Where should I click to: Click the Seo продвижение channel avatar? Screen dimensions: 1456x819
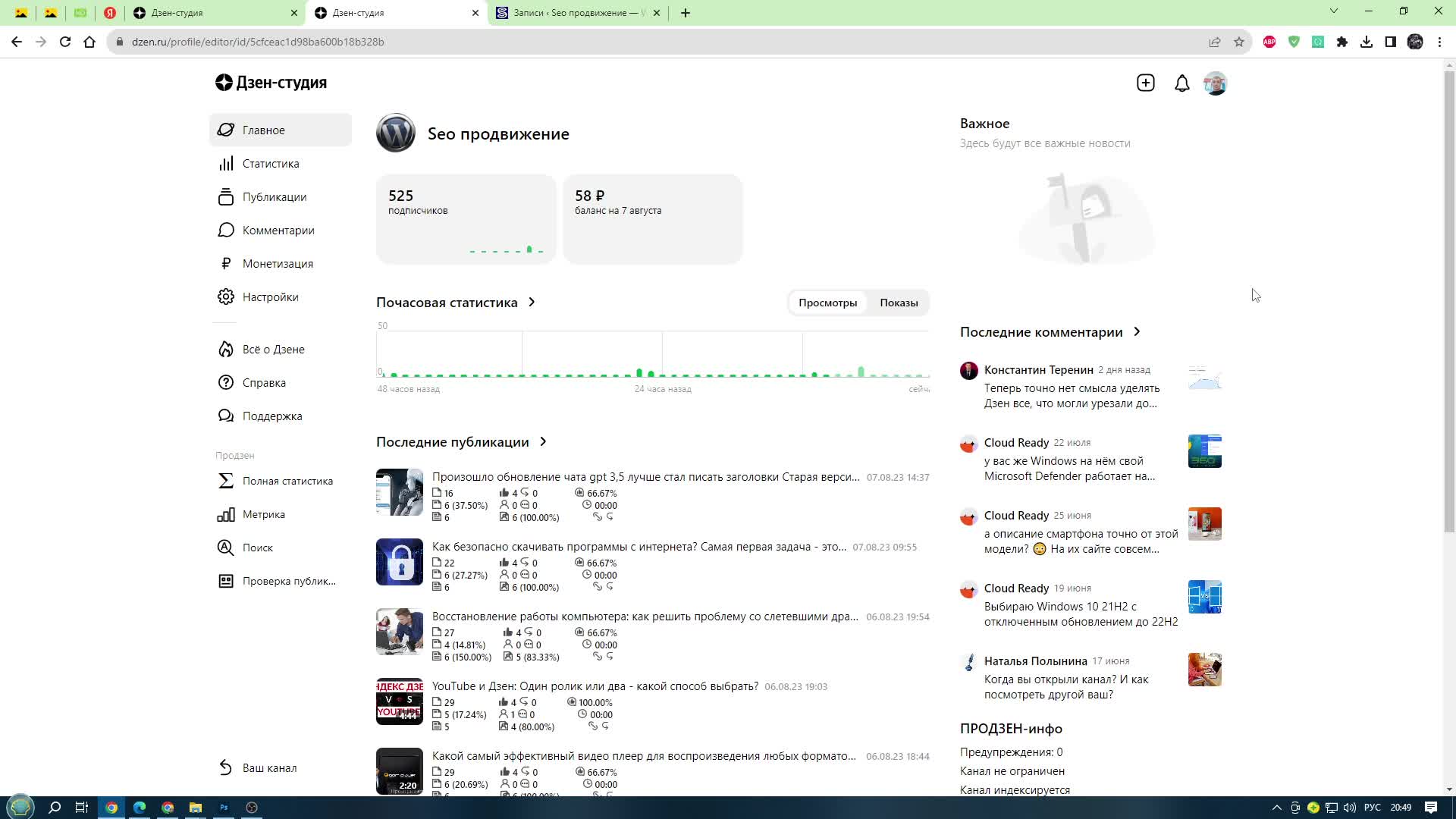pos(396,133)
